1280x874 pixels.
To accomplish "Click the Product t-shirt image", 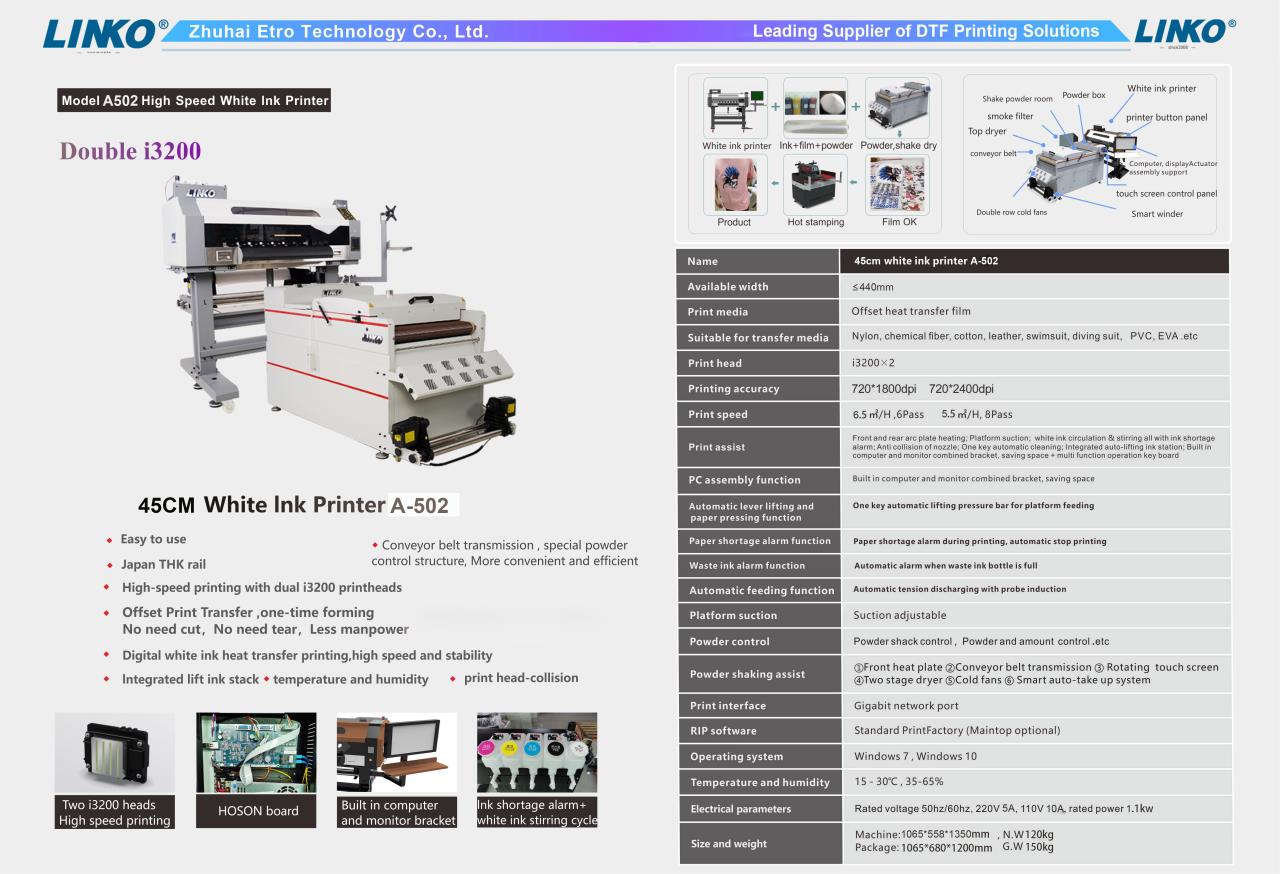I will (x=734, y=185).
